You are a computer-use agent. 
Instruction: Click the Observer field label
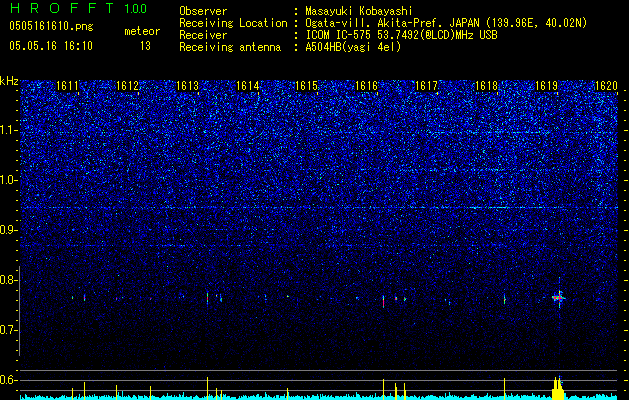pyautogui.click(x=203, y=11)
